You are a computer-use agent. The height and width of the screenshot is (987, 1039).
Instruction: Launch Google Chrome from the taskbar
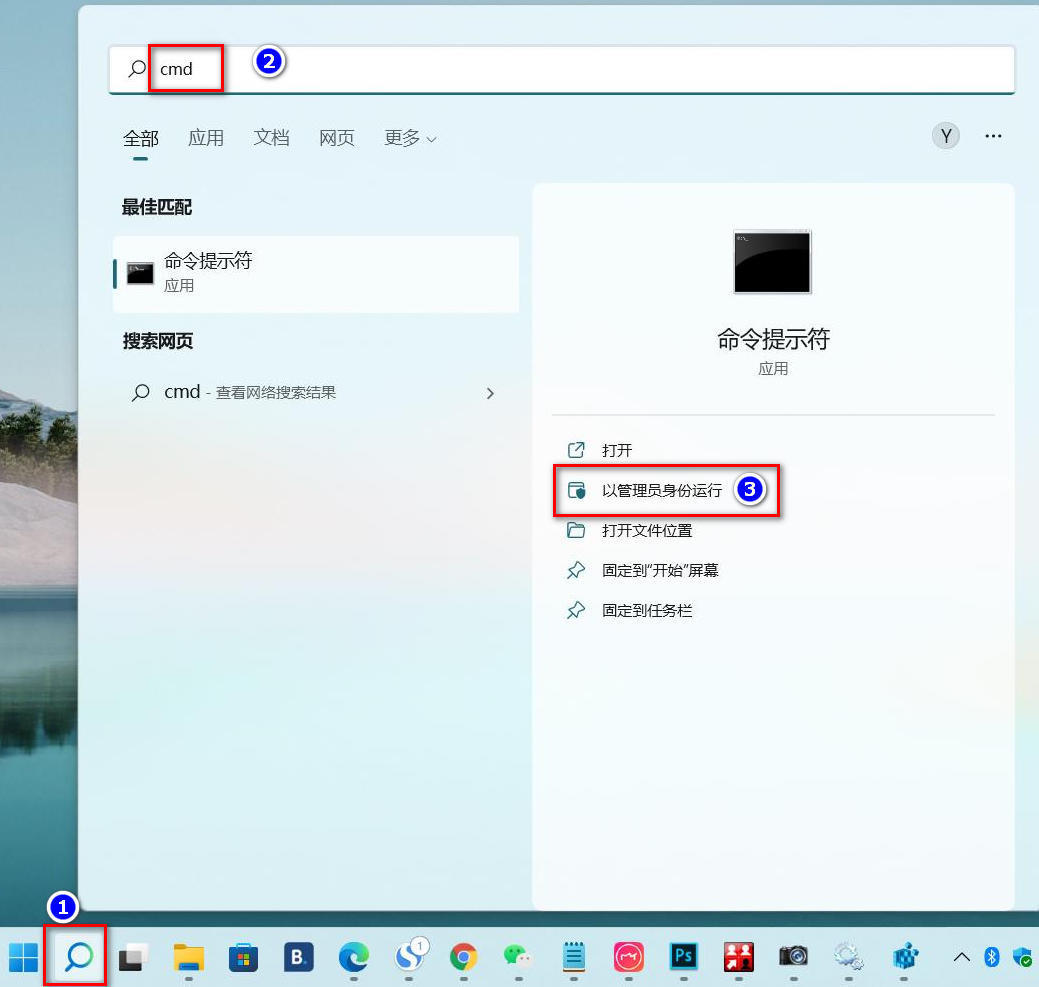463,957
